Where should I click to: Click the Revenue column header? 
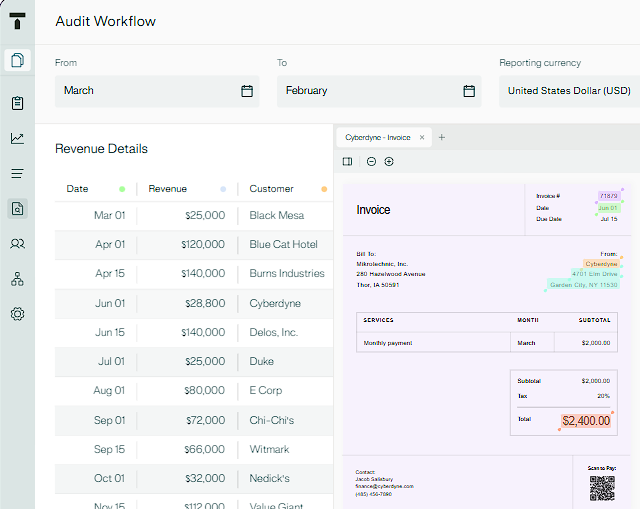pos(168,189)
